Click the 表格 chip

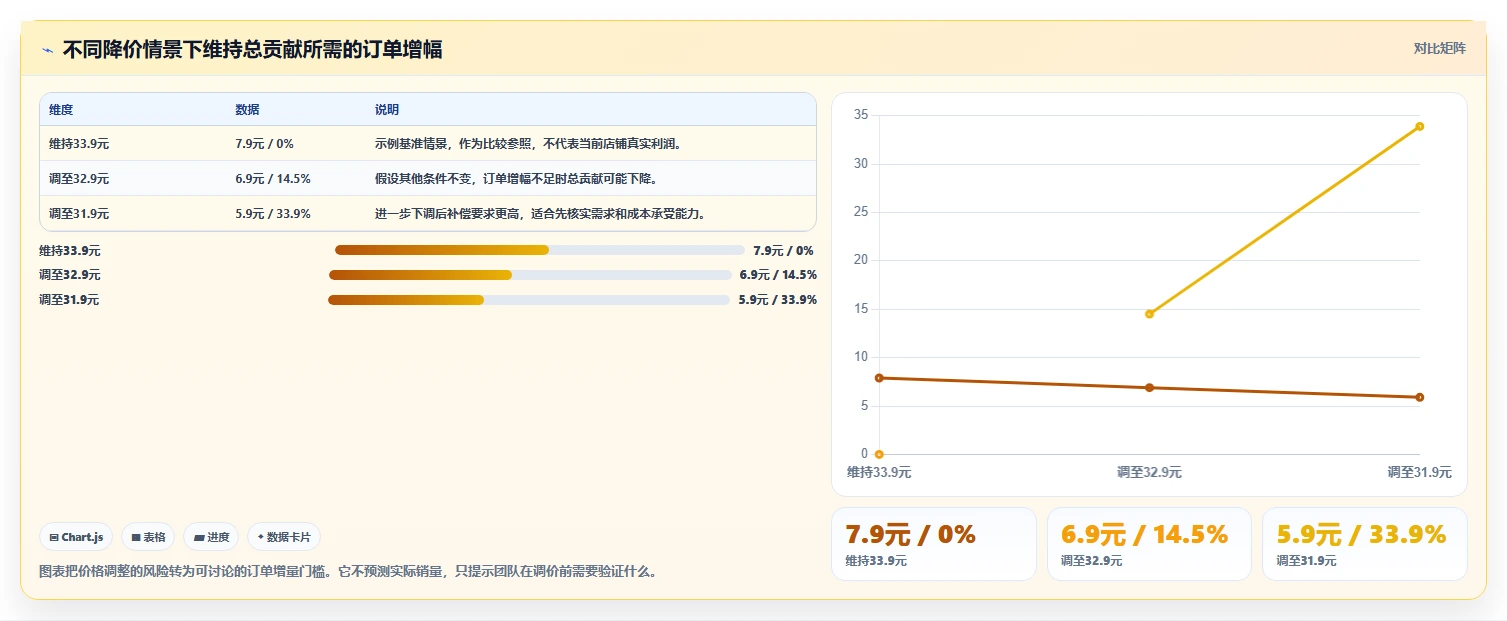click(148, 537)
